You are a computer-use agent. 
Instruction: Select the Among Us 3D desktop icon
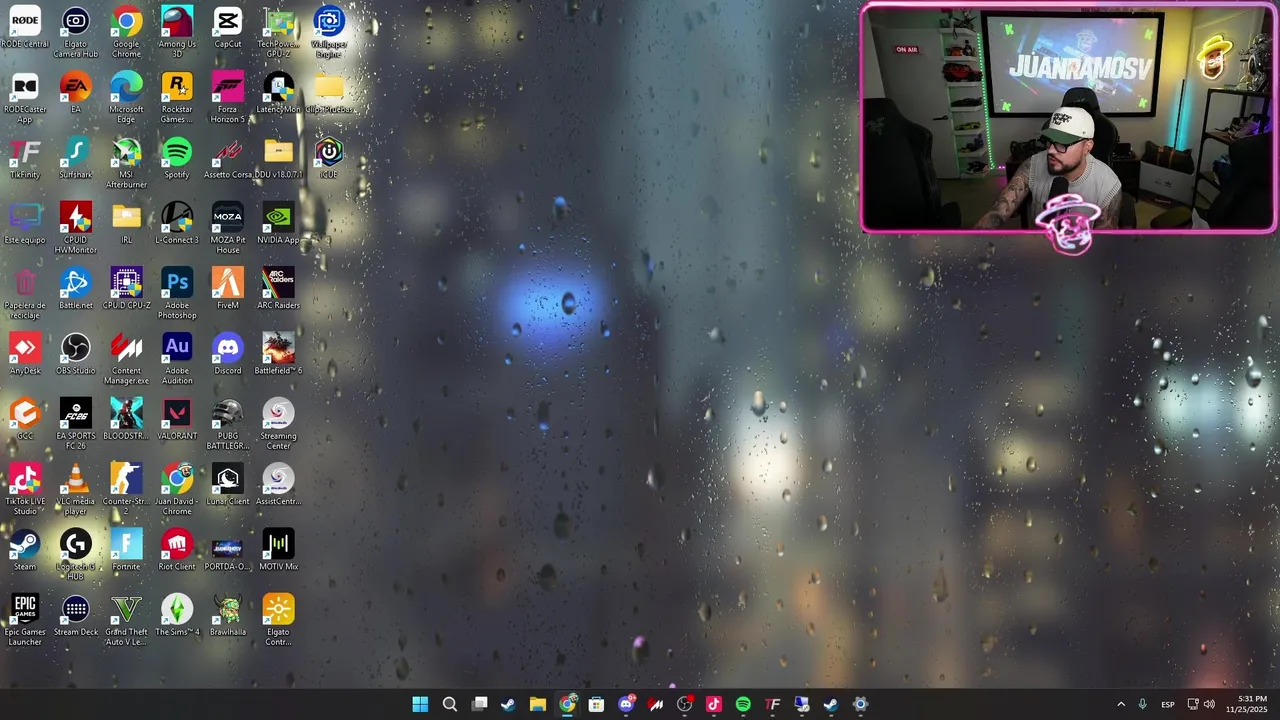(177, 32)
